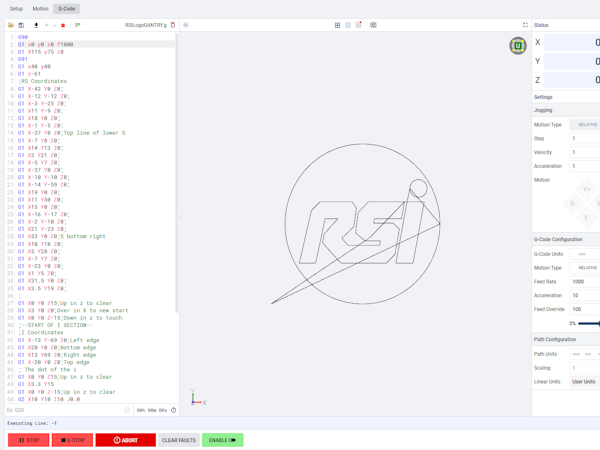The height and width of the screenshot is (450, 600).
Task: Click the camera snapshot icon
Action: 373,25
